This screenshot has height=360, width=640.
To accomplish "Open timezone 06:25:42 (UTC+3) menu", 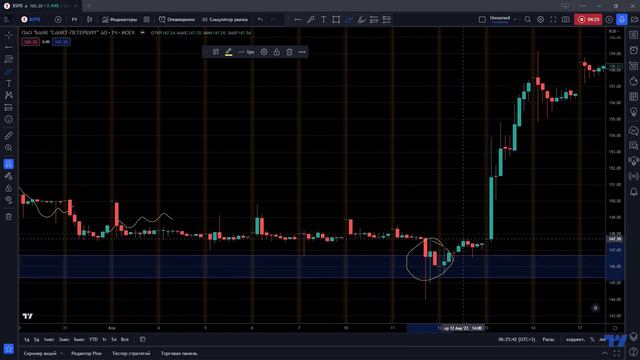I will [x=516, y=340].
